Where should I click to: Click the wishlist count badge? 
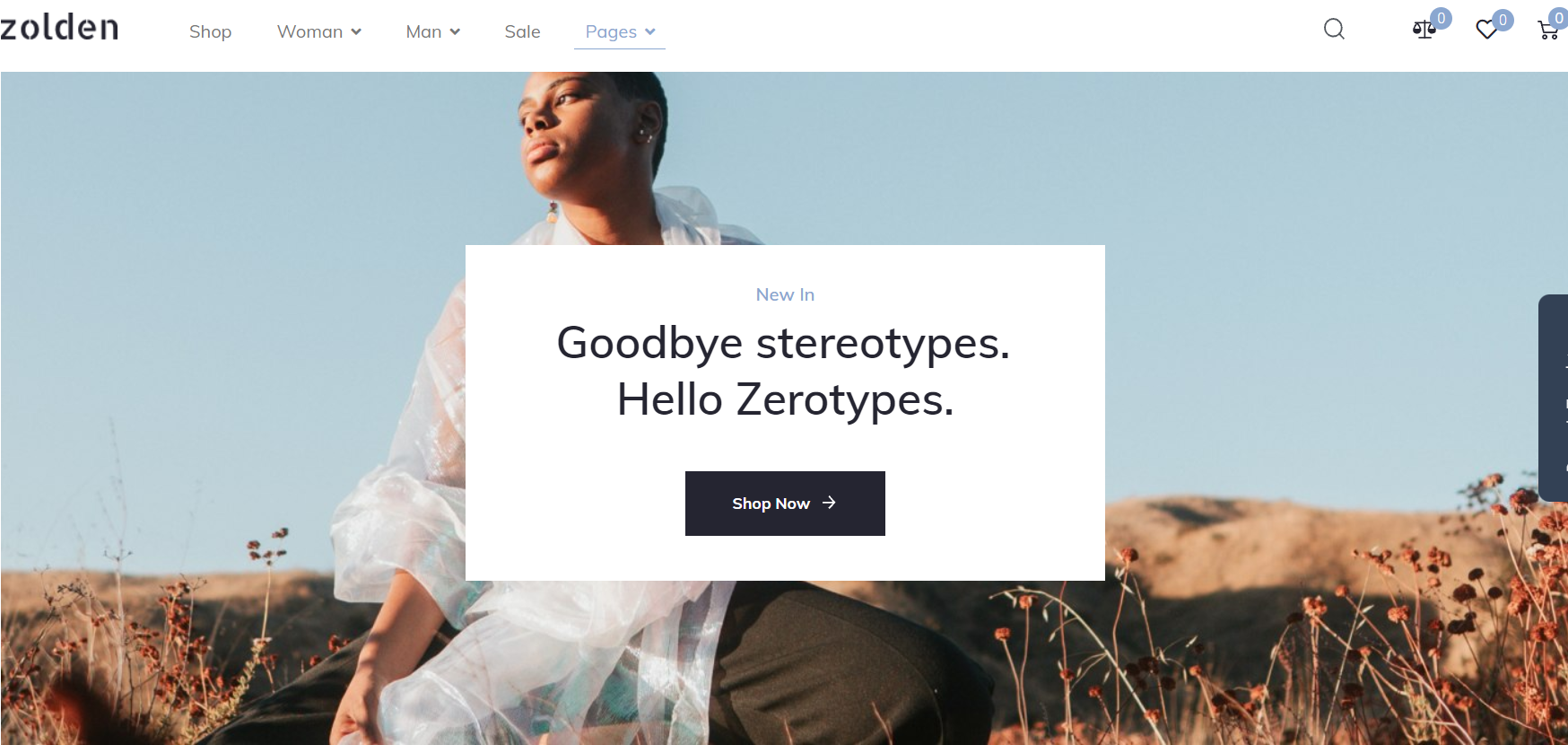click(x=1503, y=20)
